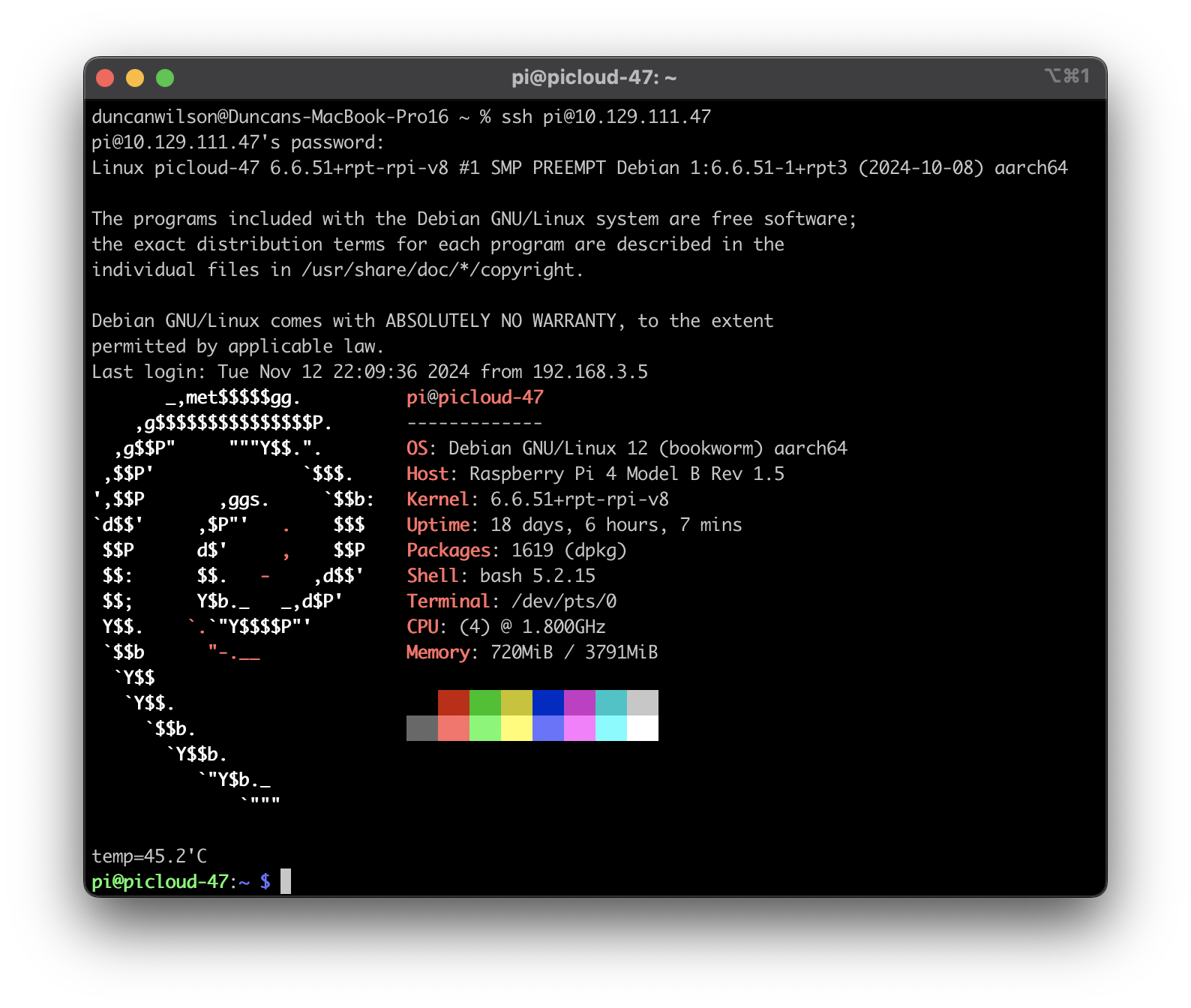Click the green zoom window button
The width and height of the screenshot is (1191, 1008).
point(165,78)
